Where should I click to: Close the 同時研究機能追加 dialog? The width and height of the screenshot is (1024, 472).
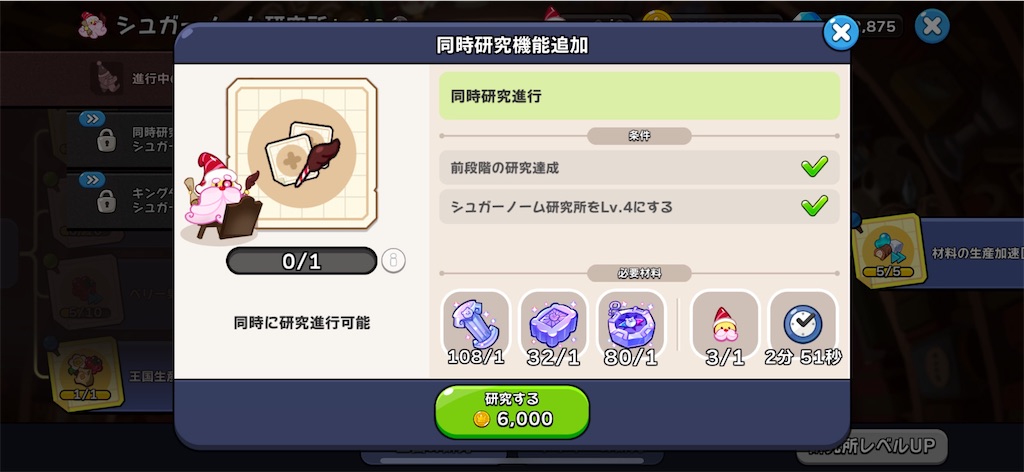(840, 33)
